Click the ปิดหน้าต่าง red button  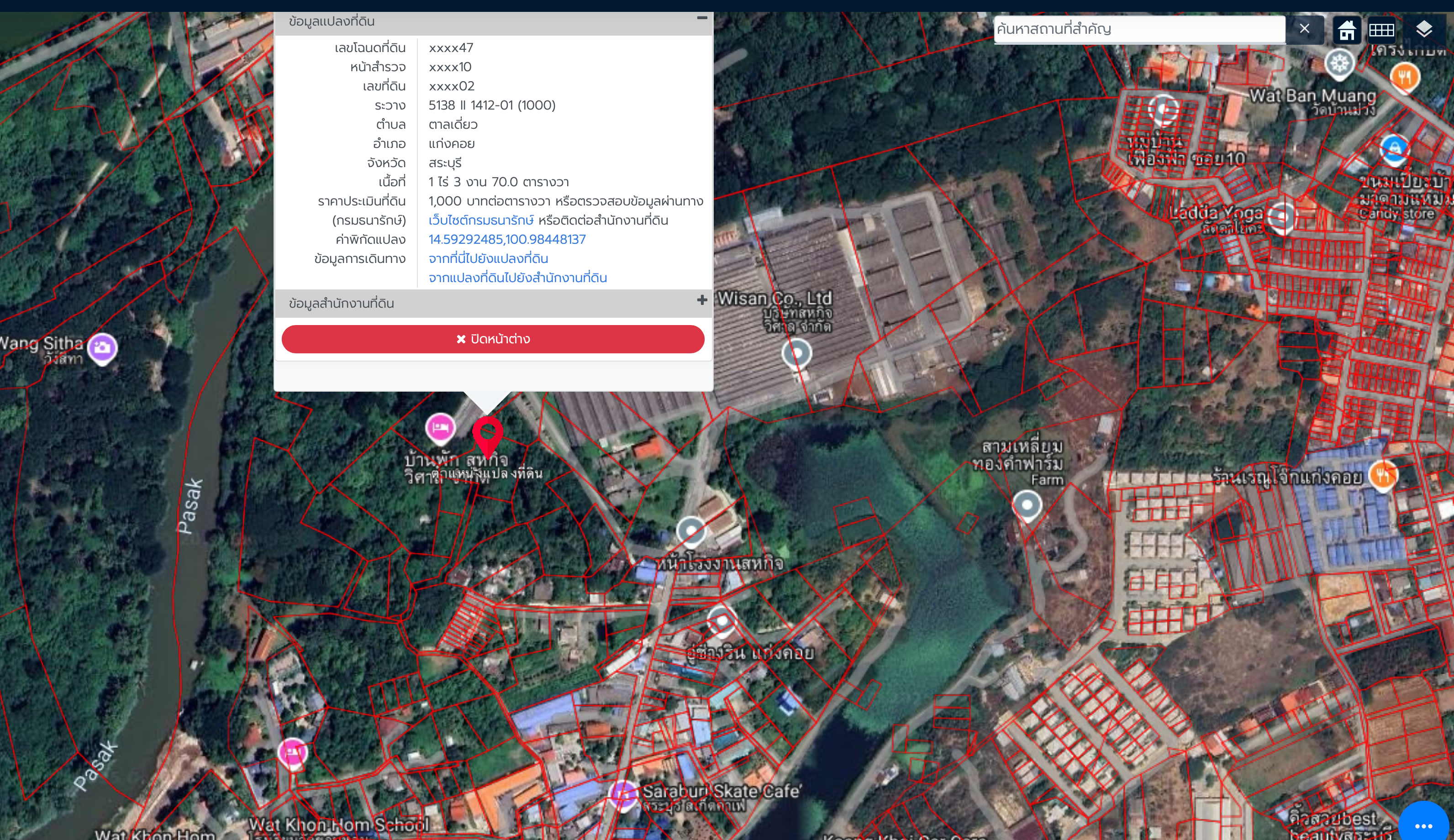coord(493,339)
